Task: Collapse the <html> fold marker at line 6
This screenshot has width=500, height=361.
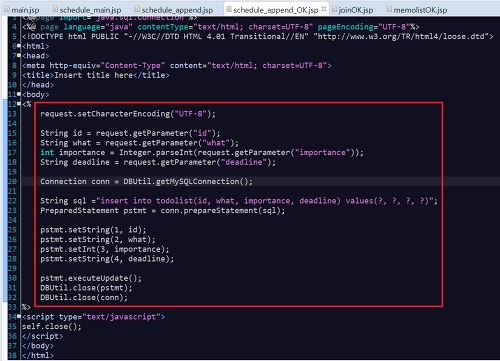Action: (x=19, y=46)
